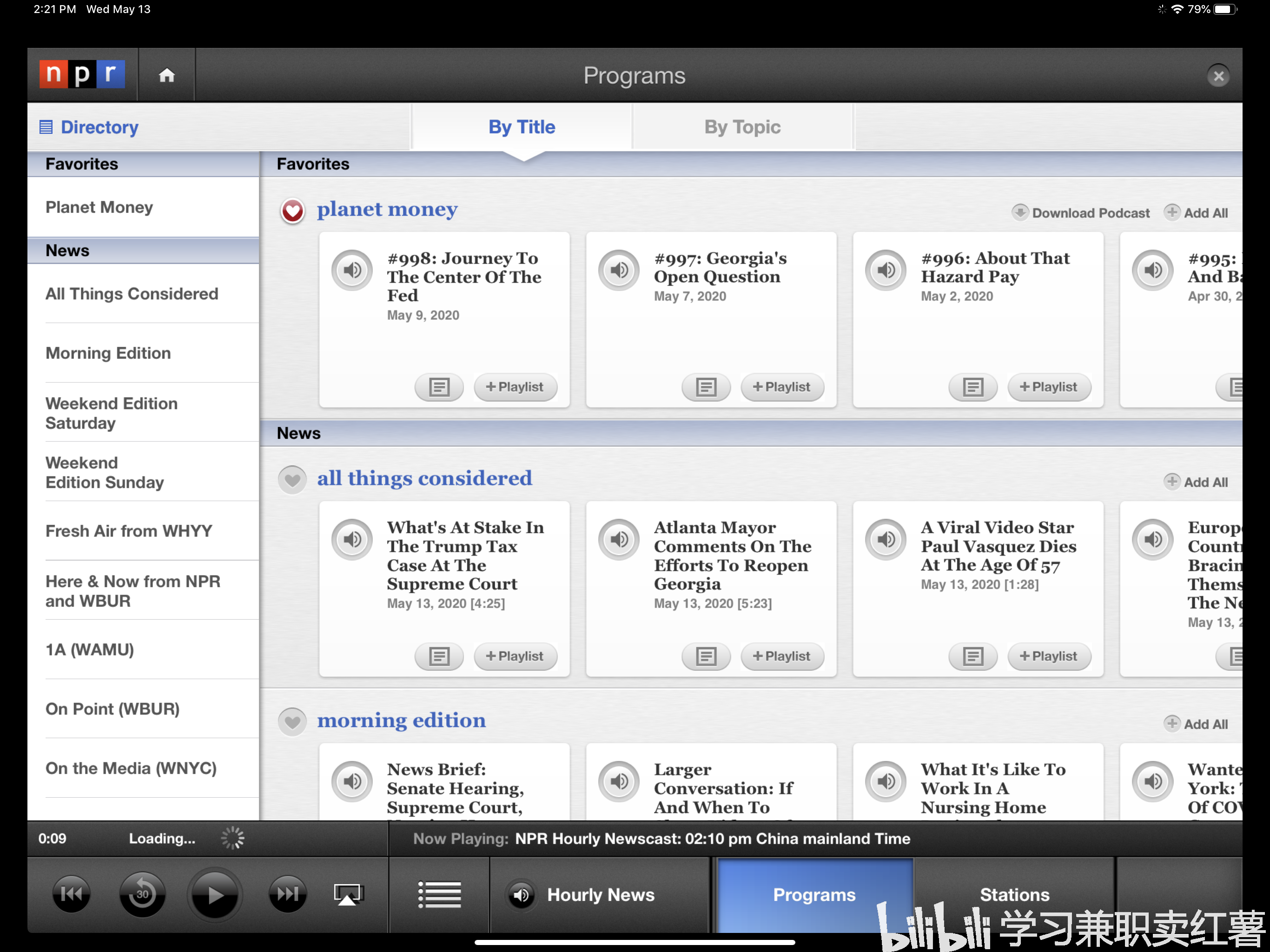Play Nursing Home story audio
This screenshot has width=1270, height=952.
point(886,781)
